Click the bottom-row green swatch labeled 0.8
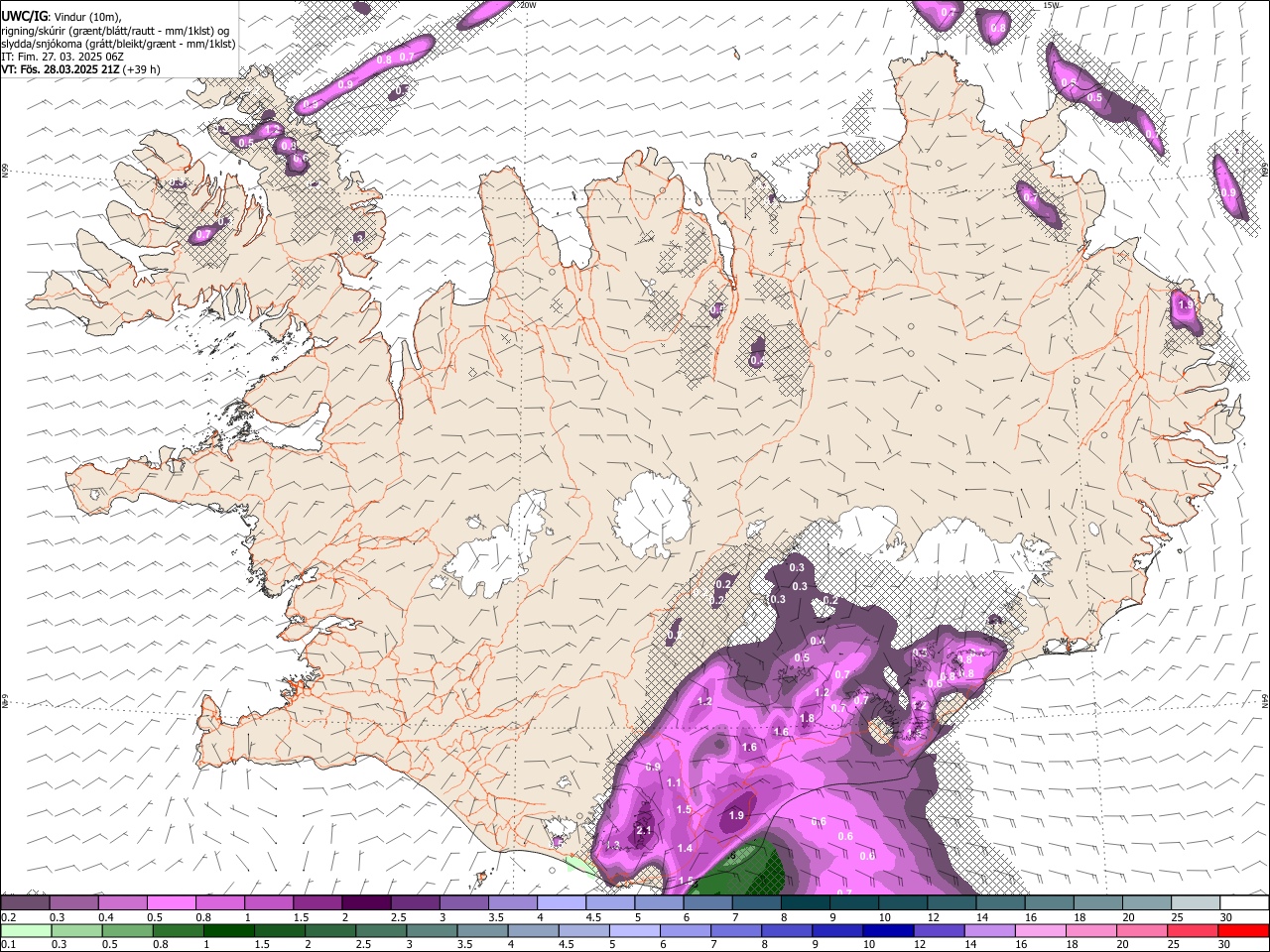This screenshot has height=952, width=1270. click(178, 930)
